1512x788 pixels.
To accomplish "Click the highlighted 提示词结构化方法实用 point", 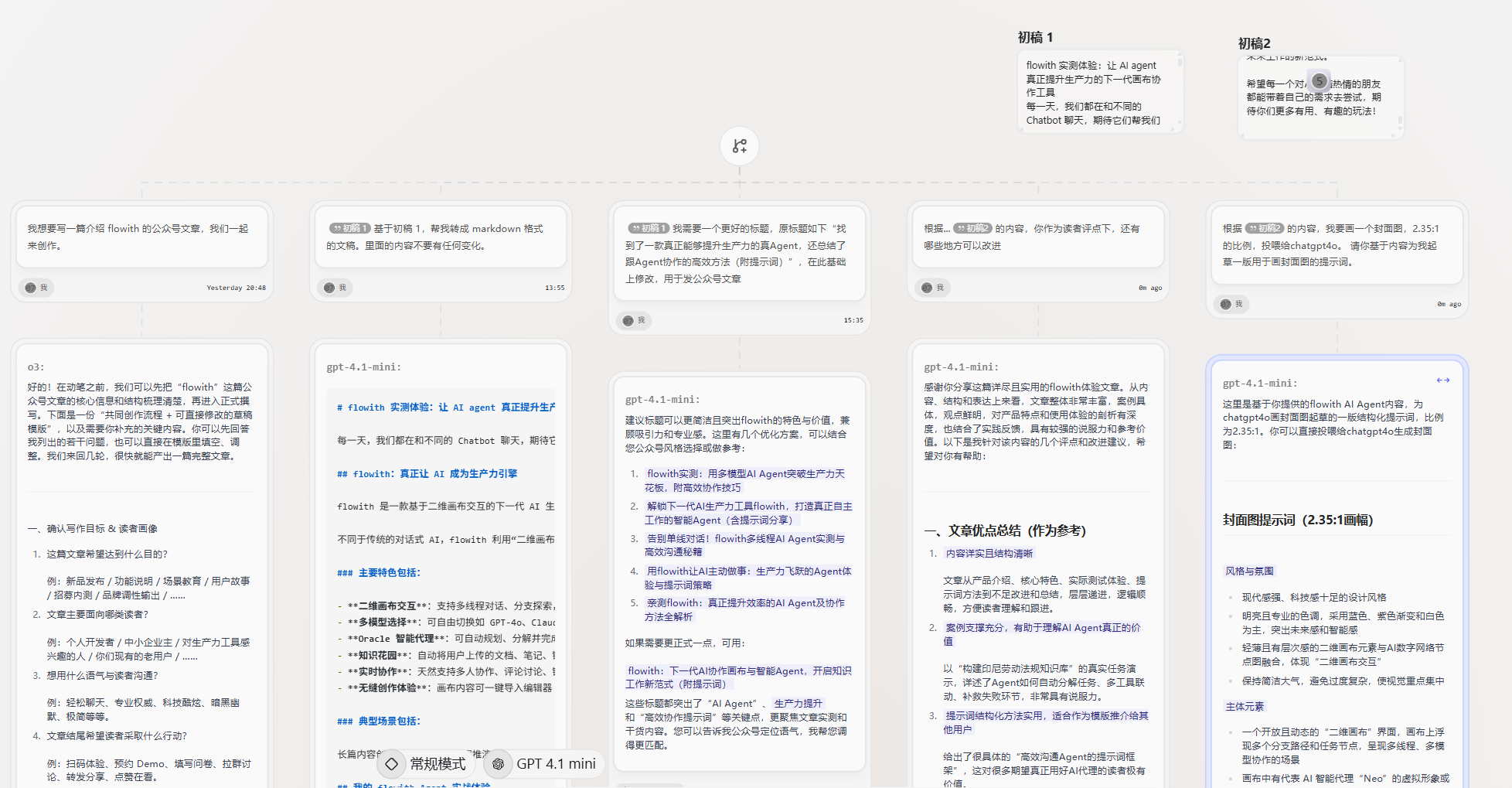I will [x=1045, y=722].
